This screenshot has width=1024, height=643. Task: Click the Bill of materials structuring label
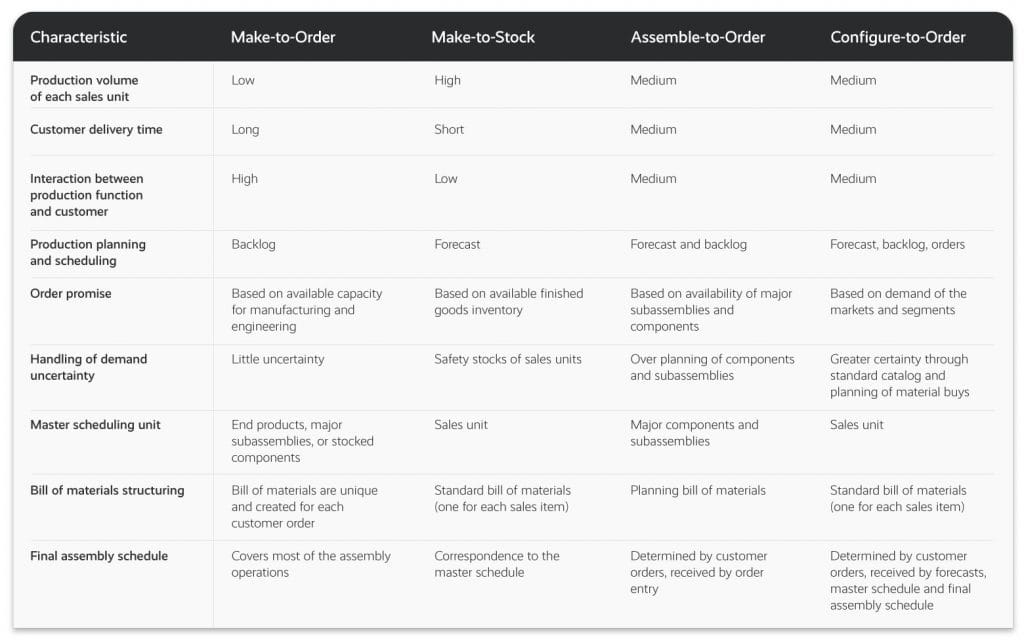[x=107, y=491]
